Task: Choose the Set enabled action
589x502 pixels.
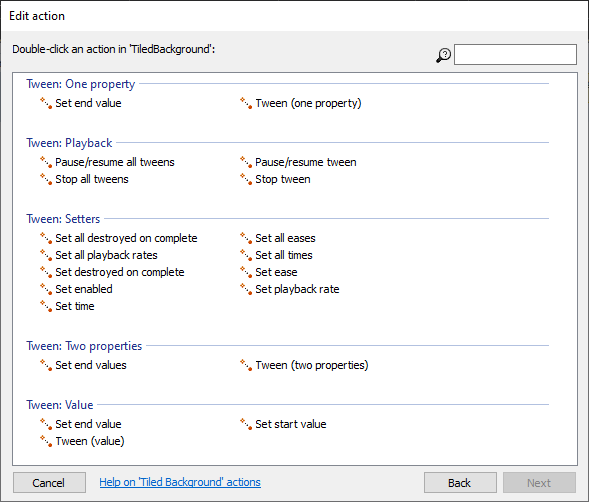Action: pos(84,289)
